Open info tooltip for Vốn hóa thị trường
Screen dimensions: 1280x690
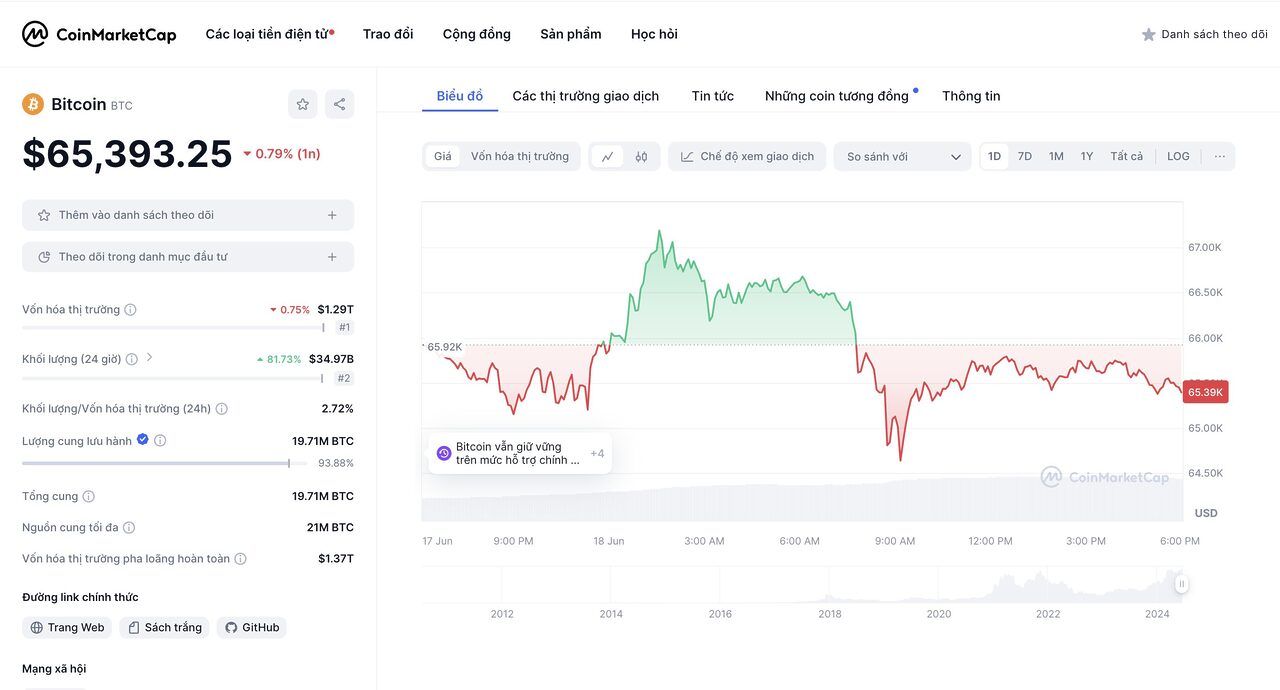point(130,310)
